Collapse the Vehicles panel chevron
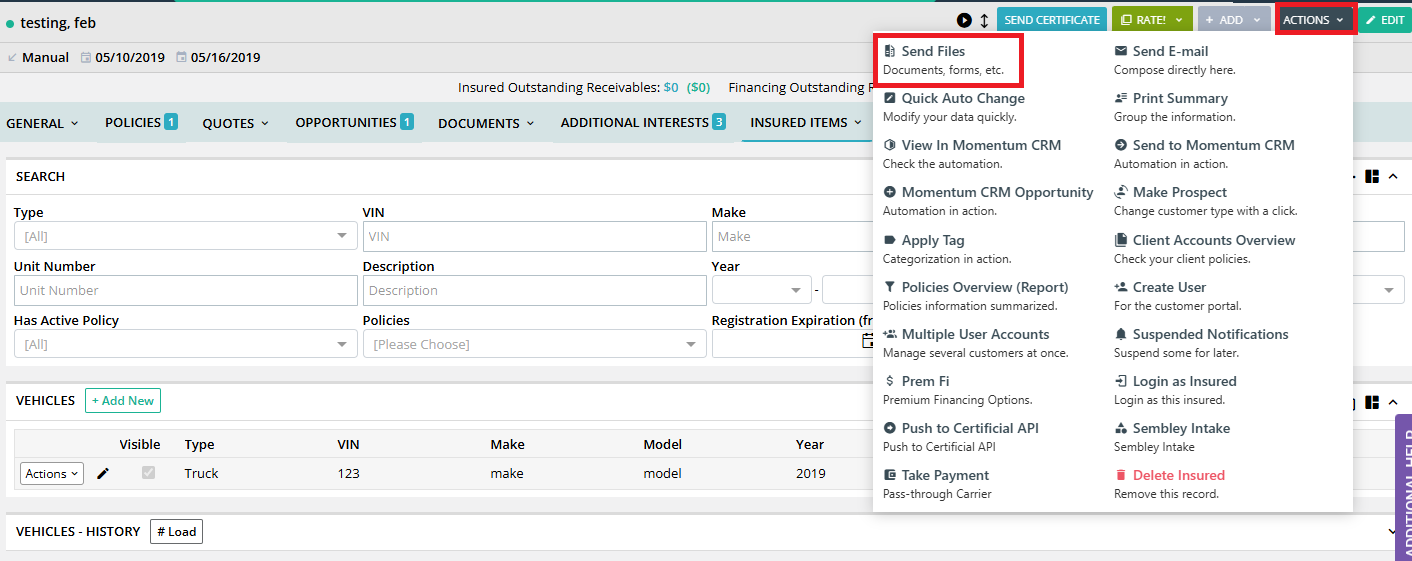 pos(1393,401)
